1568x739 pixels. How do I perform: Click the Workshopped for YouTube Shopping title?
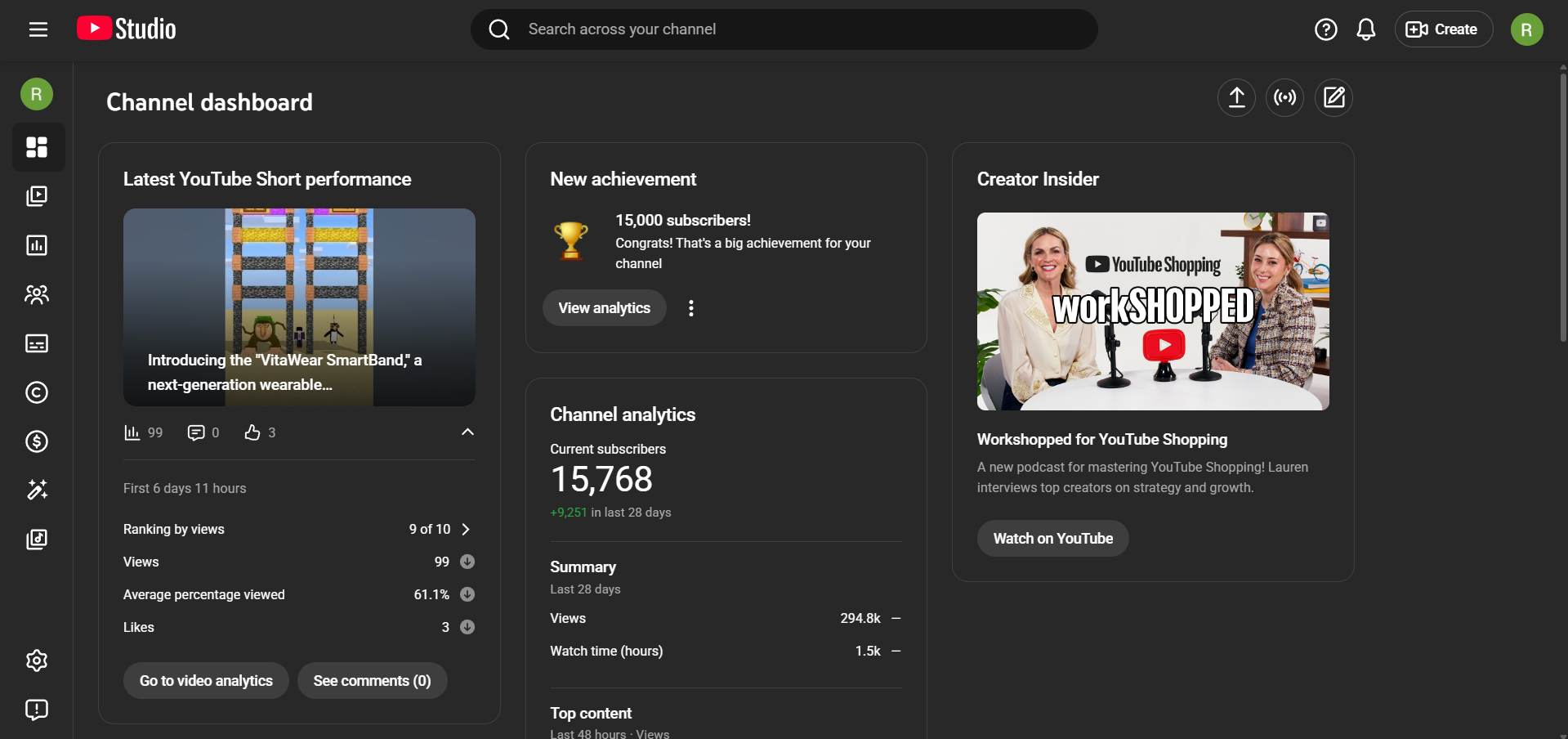pyautogui.click(x=1102, y=440)
